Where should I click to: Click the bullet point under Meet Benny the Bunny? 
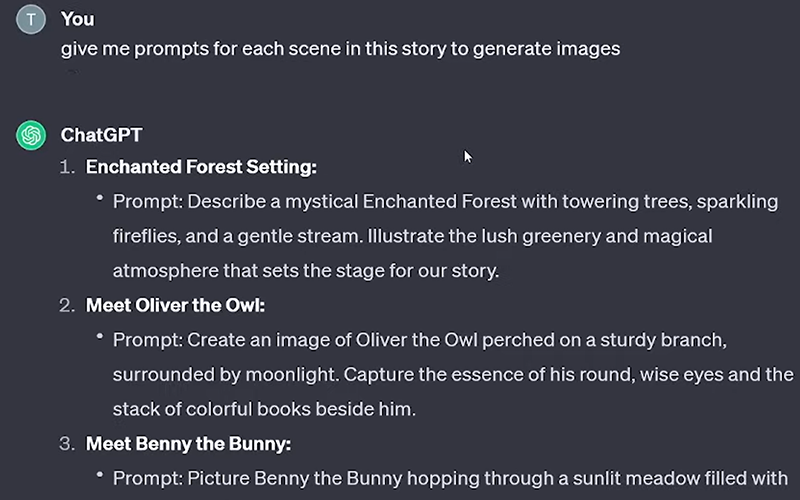tap(100, 476)
